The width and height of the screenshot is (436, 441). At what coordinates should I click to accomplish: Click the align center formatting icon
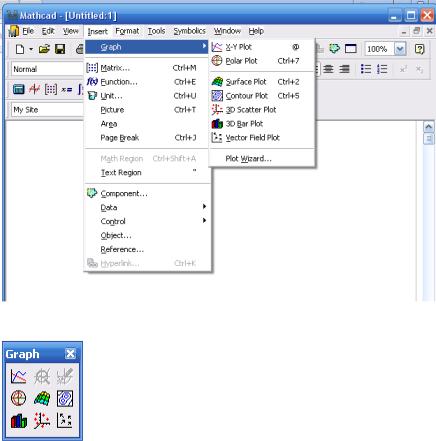(328, 69)
